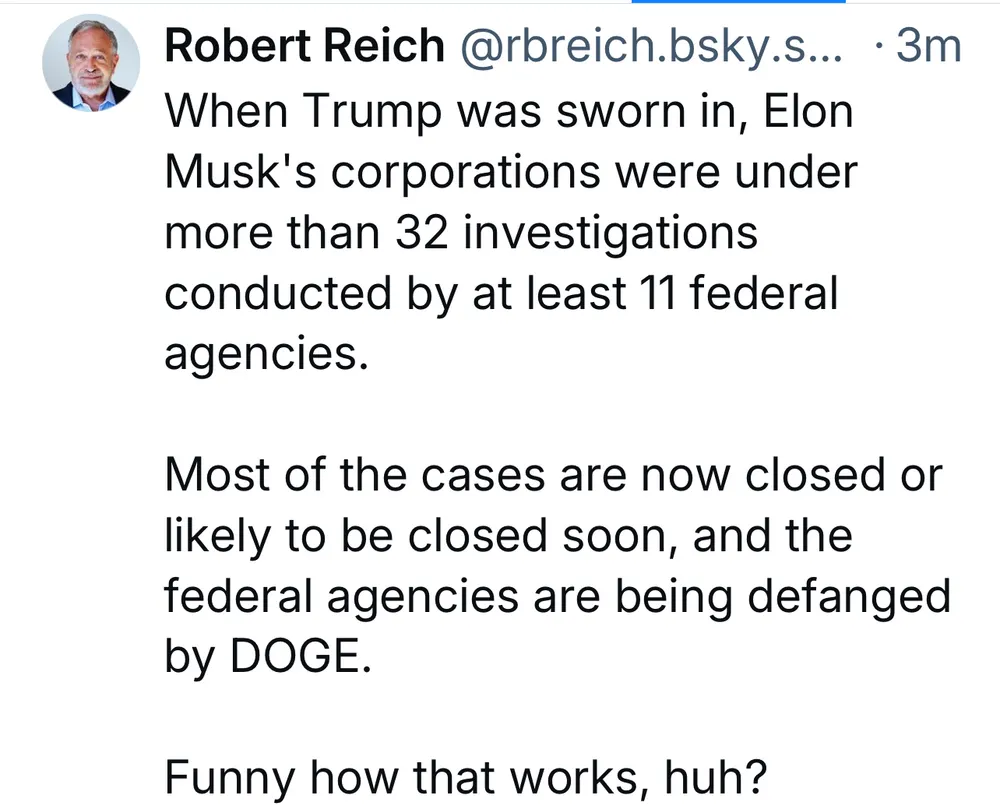This screenshot has width=1000, height=805.
Task: Open Robert Reich's profile avatar
Action: click(x=91, y=63)
